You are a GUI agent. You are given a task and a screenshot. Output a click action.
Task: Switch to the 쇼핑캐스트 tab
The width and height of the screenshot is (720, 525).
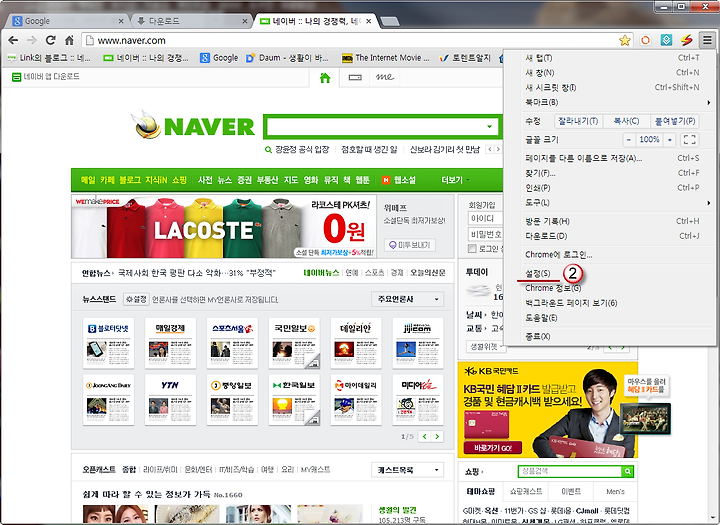coord(525,491)
